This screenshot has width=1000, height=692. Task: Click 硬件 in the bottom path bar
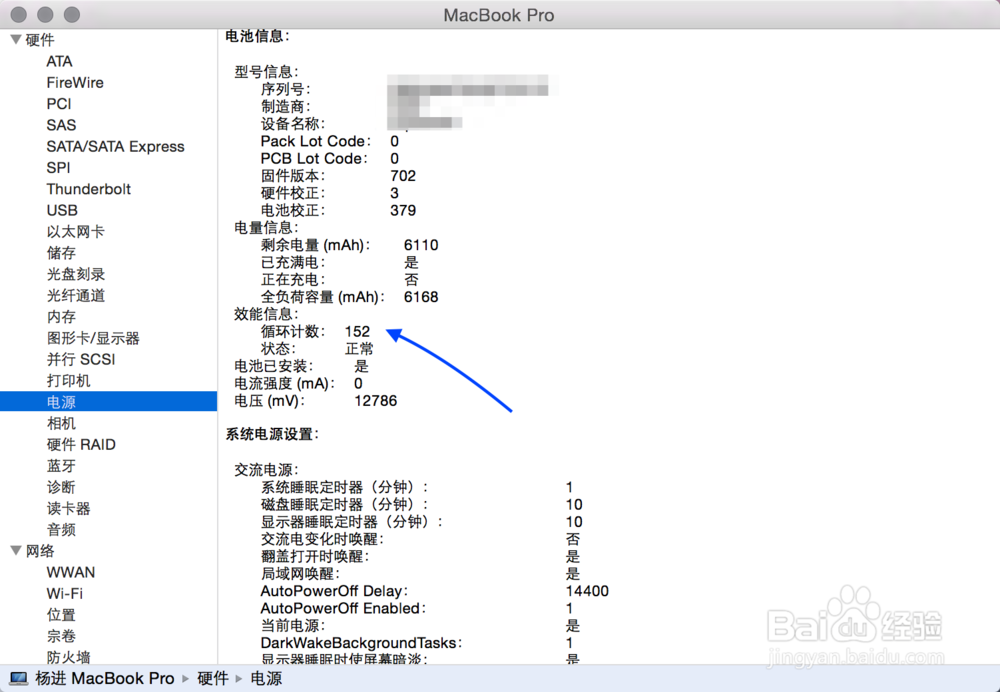coord(212,678)
